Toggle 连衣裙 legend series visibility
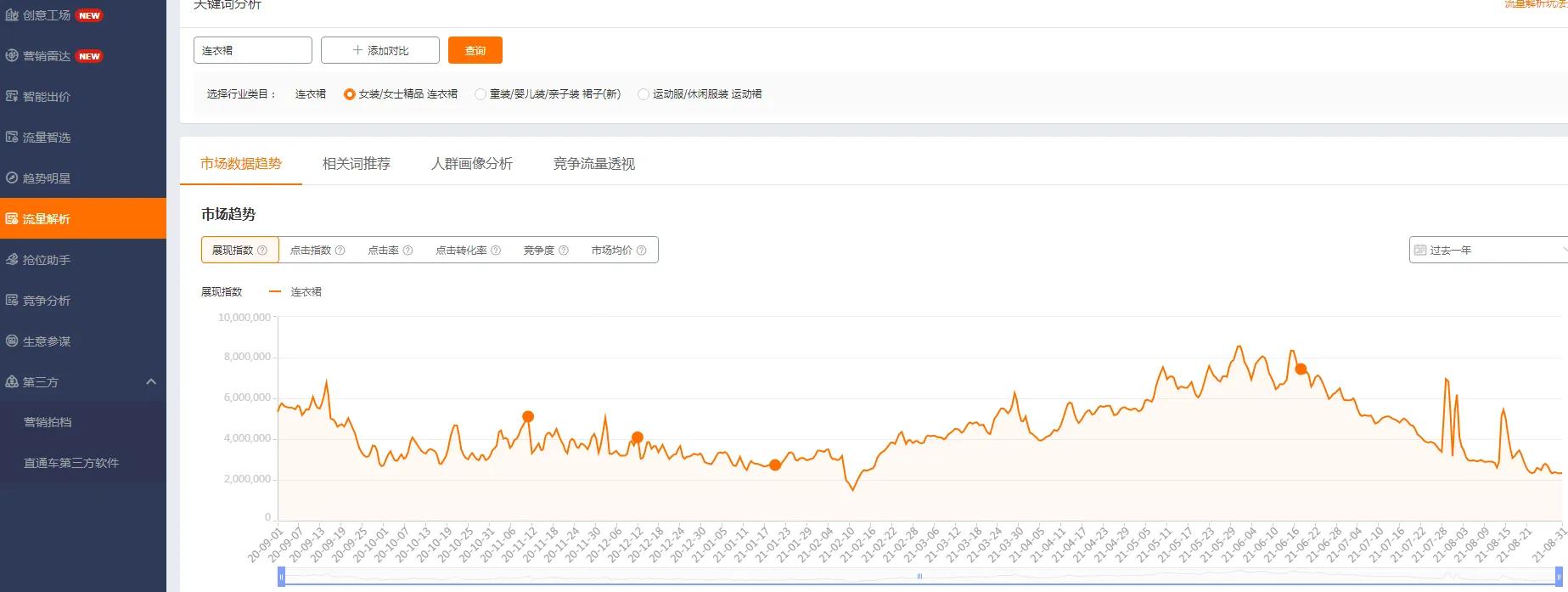 295,292
